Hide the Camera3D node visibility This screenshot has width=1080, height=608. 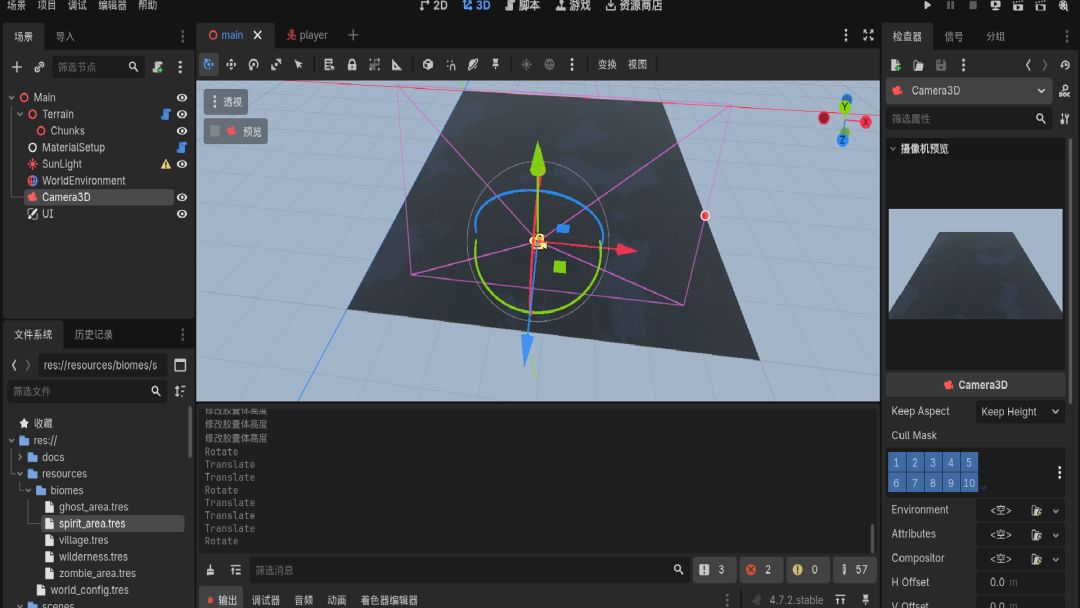(x=182, y=197)
